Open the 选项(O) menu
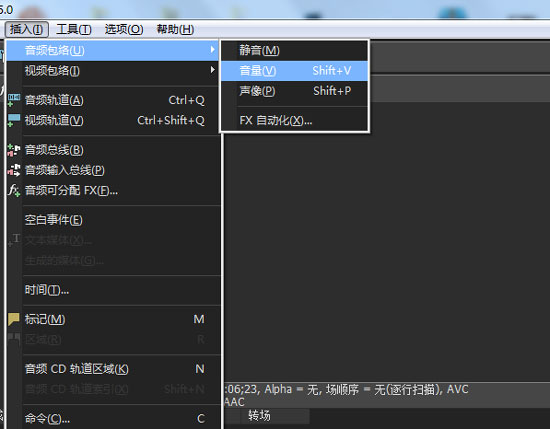The image size is (550, 429). click(124, 29)
